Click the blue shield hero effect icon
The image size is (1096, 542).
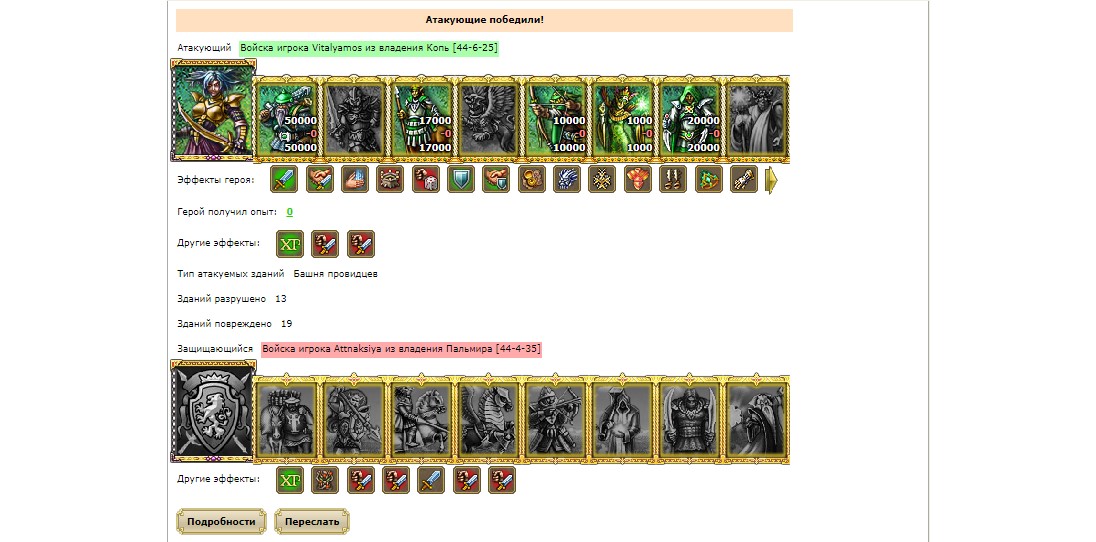461,179
